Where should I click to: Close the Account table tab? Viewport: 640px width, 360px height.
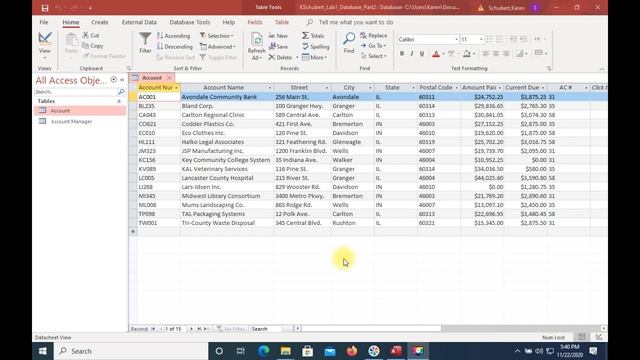pos(169,78)
